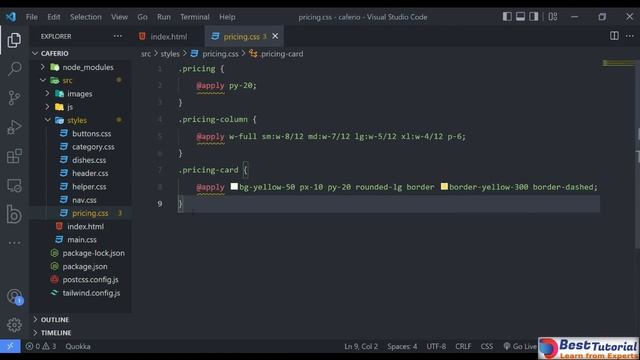Expand the images folder

coord(79,93)
